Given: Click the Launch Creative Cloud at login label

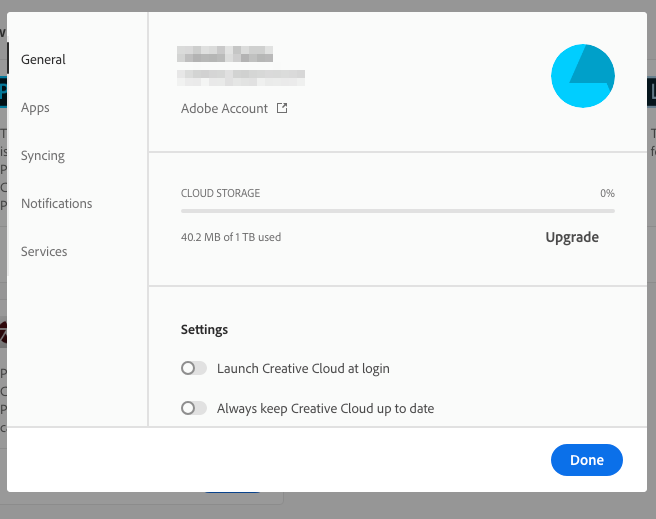Looking at the screenshot, I should coord(303,368).
